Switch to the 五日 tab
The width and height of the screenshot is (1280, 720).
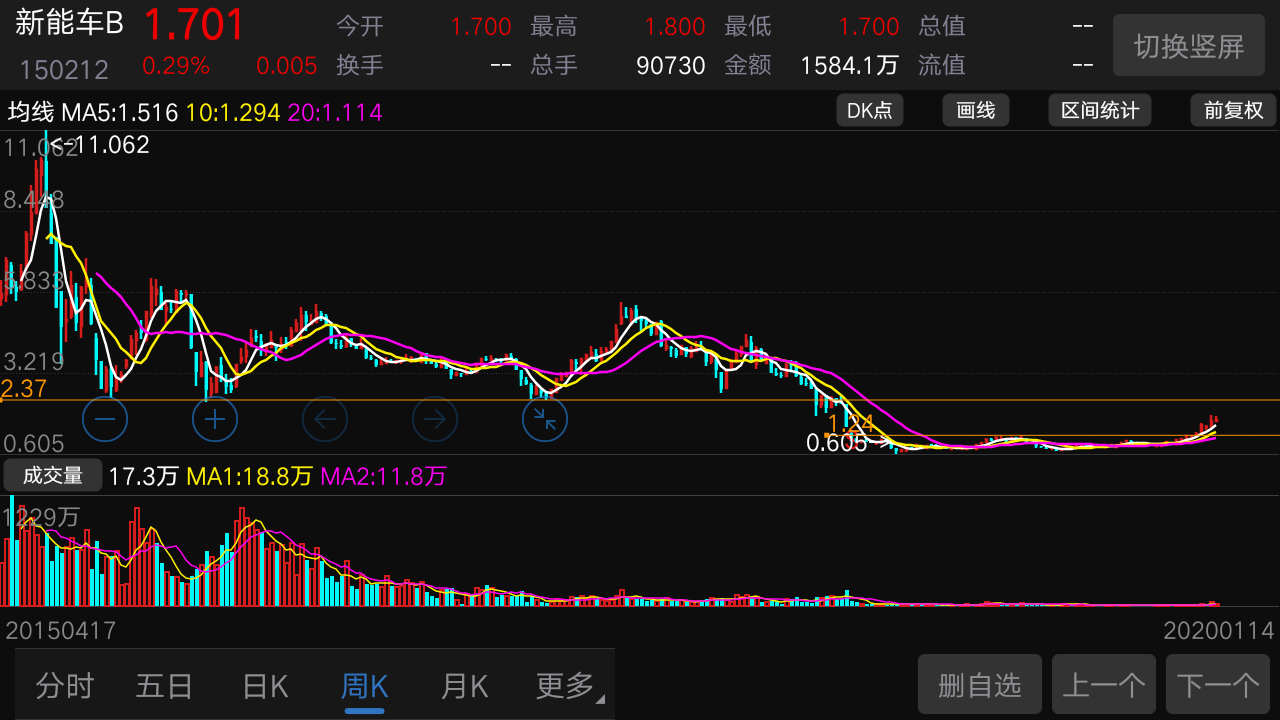pyautogui.click(x=164, y=686)
